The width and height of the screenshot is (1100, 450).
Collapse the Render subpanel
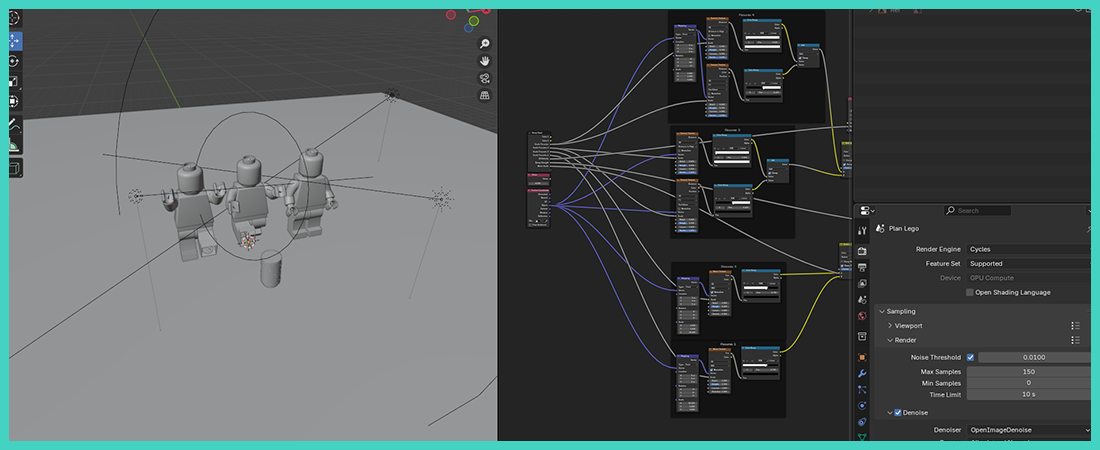pos(890,340)
